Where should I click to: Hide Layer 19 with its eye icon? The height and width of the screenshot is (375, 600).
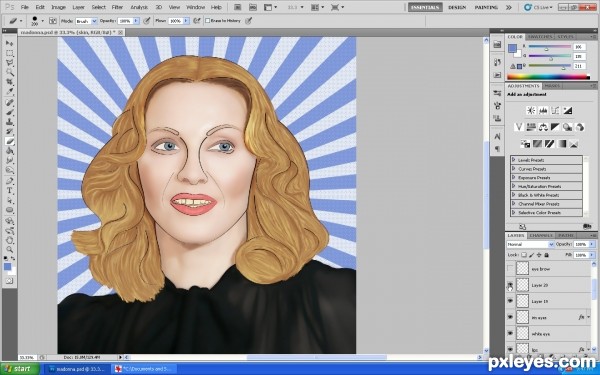[x=510, y=301]
